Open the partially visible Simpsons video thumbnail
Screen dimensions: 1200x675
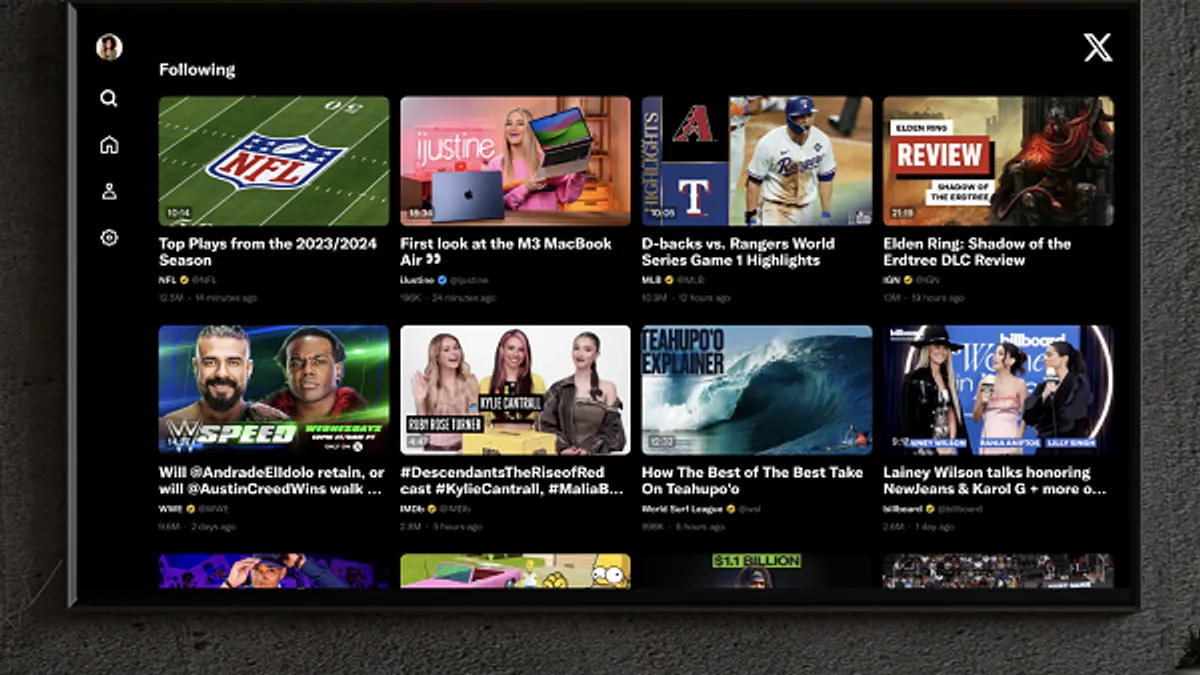coord(515,571)
